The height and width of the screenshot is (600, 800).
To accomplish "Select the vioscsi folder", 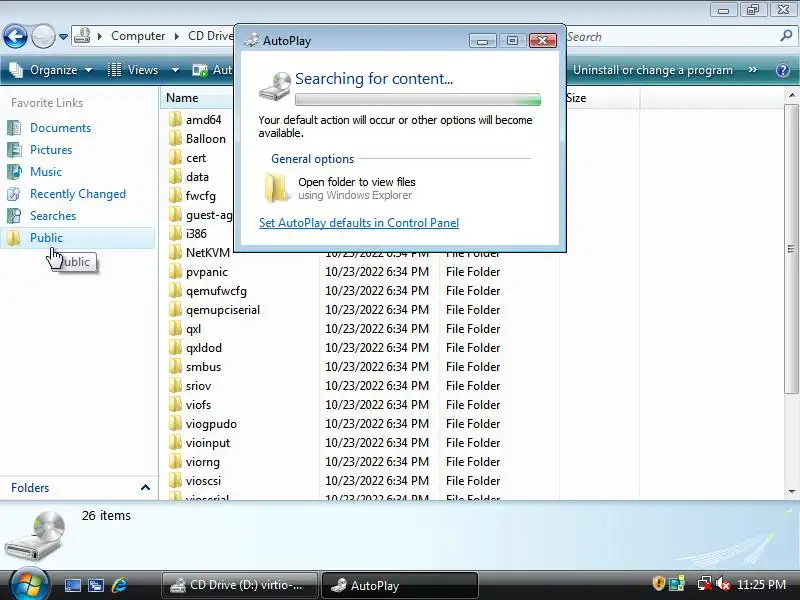I will [x=203, y=481].
